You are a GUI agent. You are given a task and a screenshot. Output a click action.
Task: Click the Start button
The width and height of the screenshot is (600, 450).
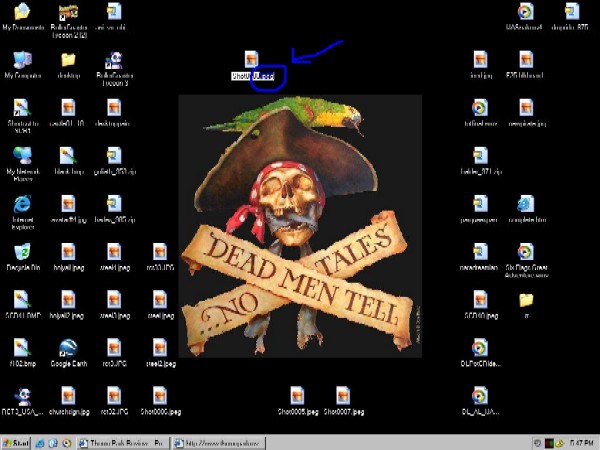click(16, 443)
